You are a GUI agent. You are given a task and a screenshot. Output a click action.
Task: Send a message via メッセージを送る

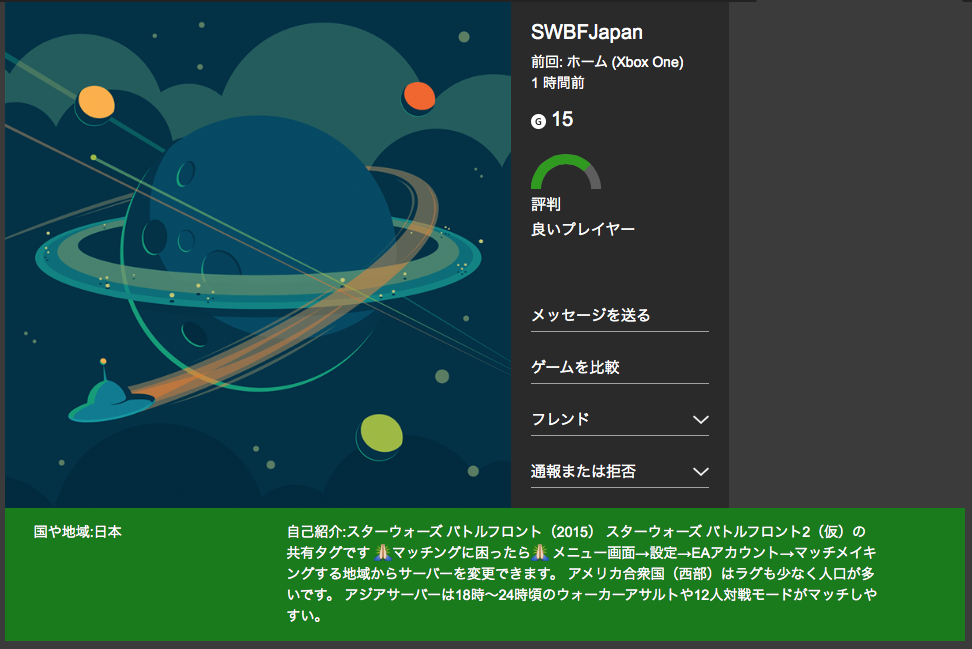[590, 315]
